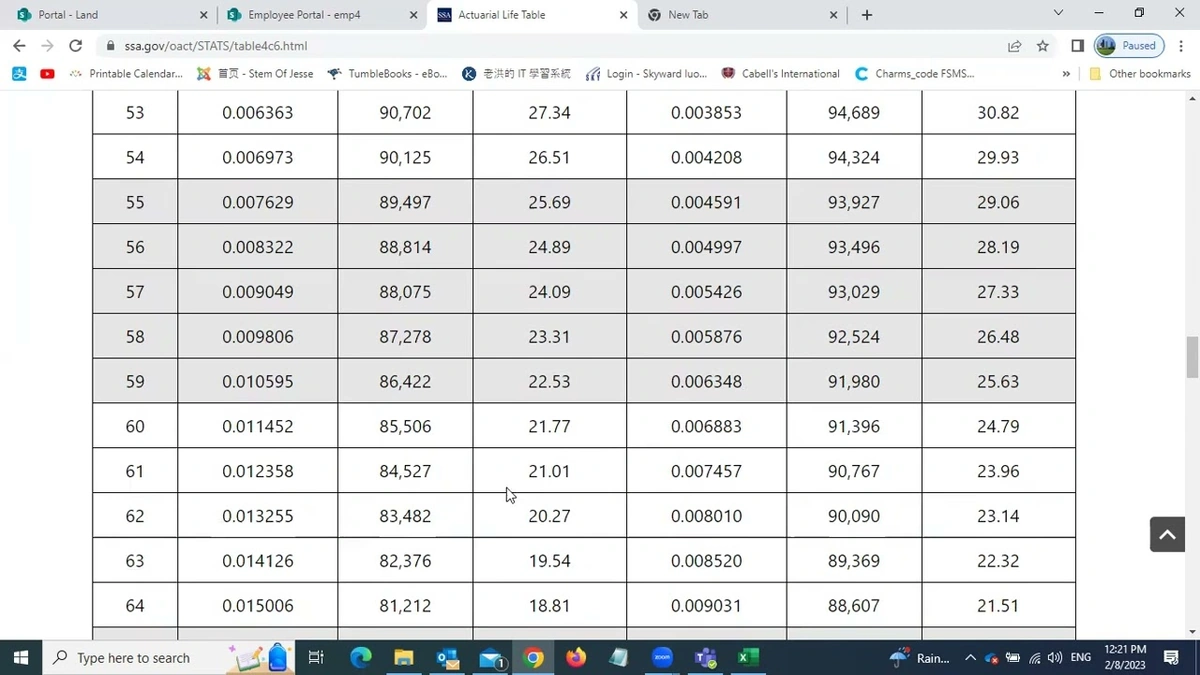The height and width of the screenshot is (675, 1200).
Task: Open the Chrome profile dropdown
Action: tap(1105, 45)
